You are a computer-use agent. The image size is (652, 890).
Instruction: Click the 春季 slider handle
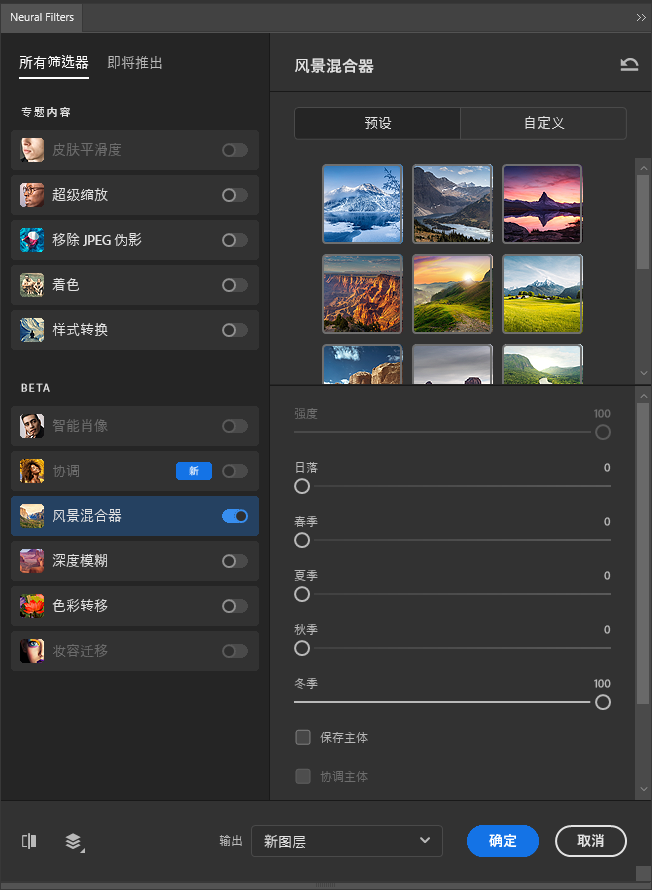pos(302,540)
